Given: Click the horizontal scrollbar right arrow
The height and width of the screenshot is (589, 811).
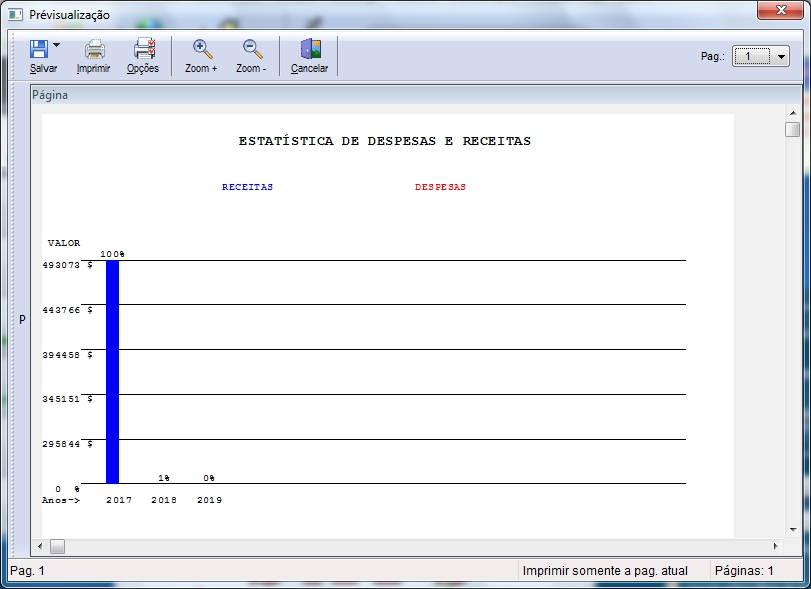Looking at the screenshot, I should [775, 546].
